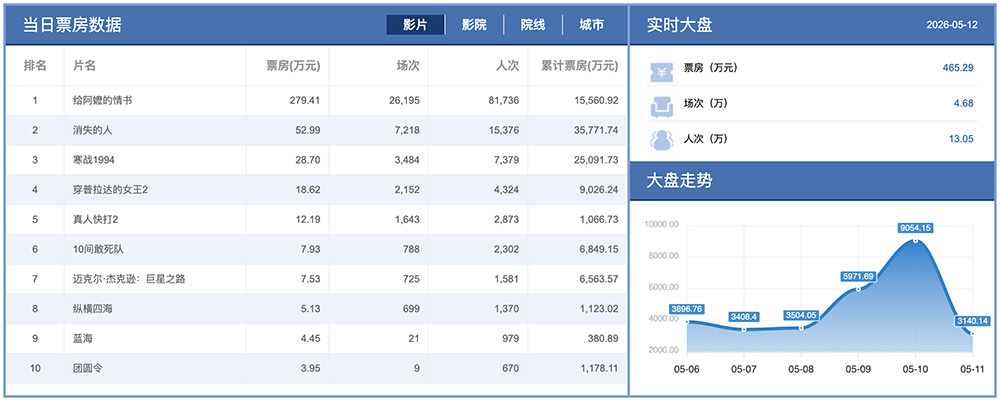Click cumulative box office 25,091.73

point(596,160)
